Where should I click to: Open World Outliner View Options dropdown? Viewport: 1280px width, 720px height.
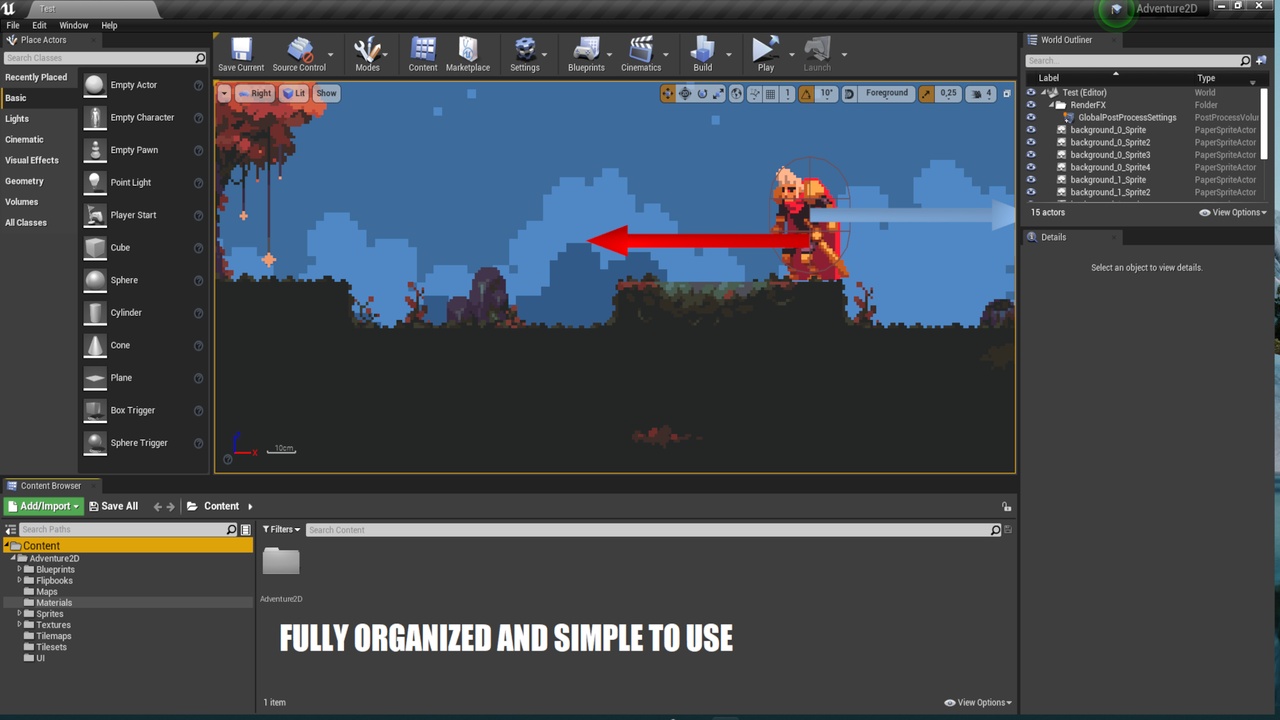1233,213
